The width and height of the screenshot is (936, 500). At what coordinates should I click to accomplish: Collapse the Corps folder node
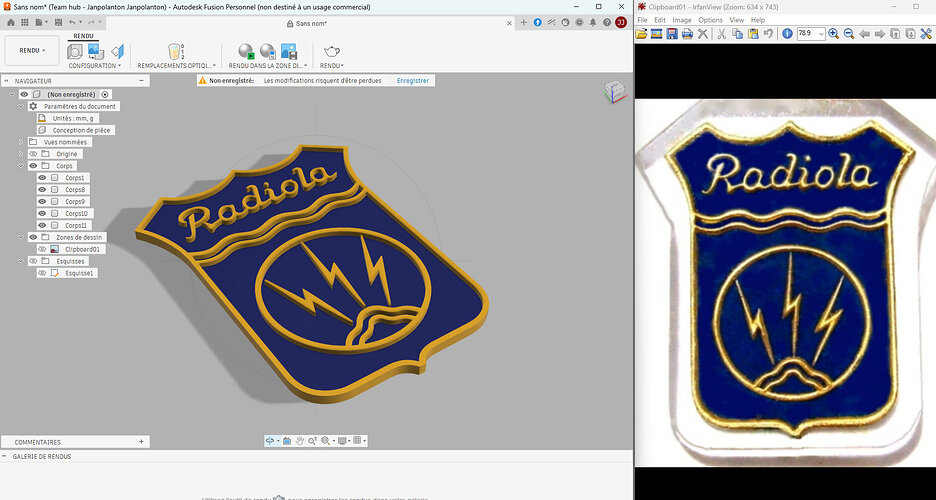21,166
